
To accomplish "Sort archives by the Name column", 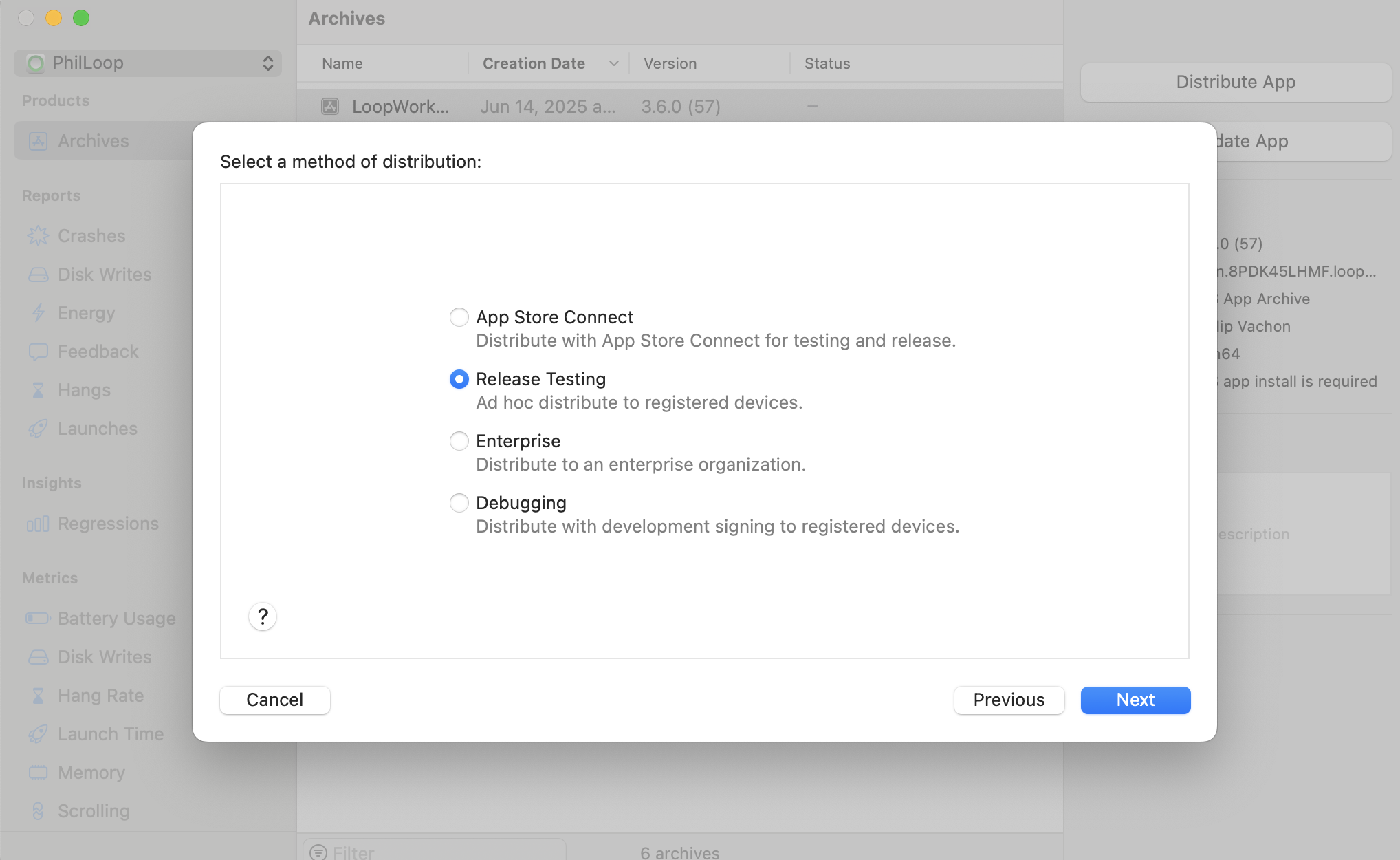I will click(342, 63).
